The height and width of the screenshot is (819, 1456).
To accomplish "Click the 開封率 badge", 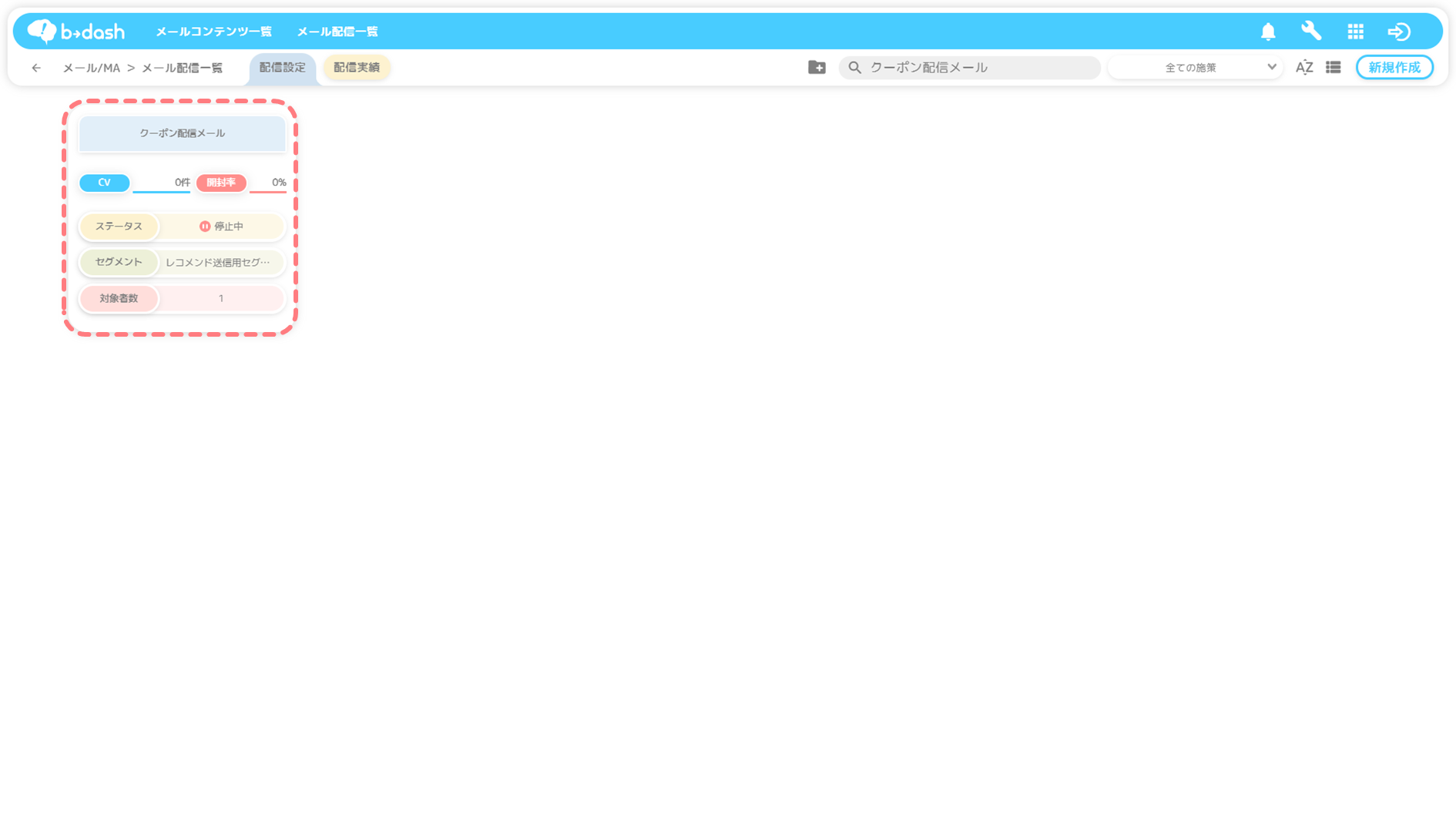I will 221,183.
